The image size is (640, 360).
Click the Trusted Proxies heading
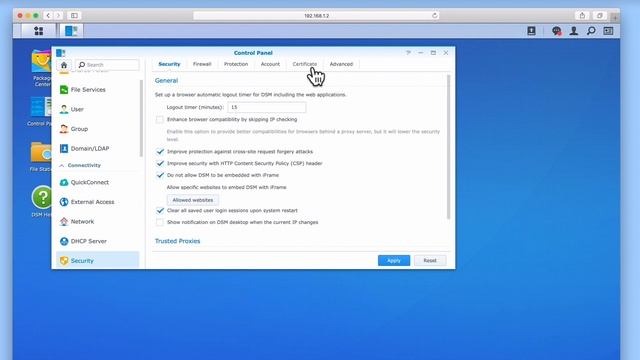pyautogui.click(x=178, y=241)
